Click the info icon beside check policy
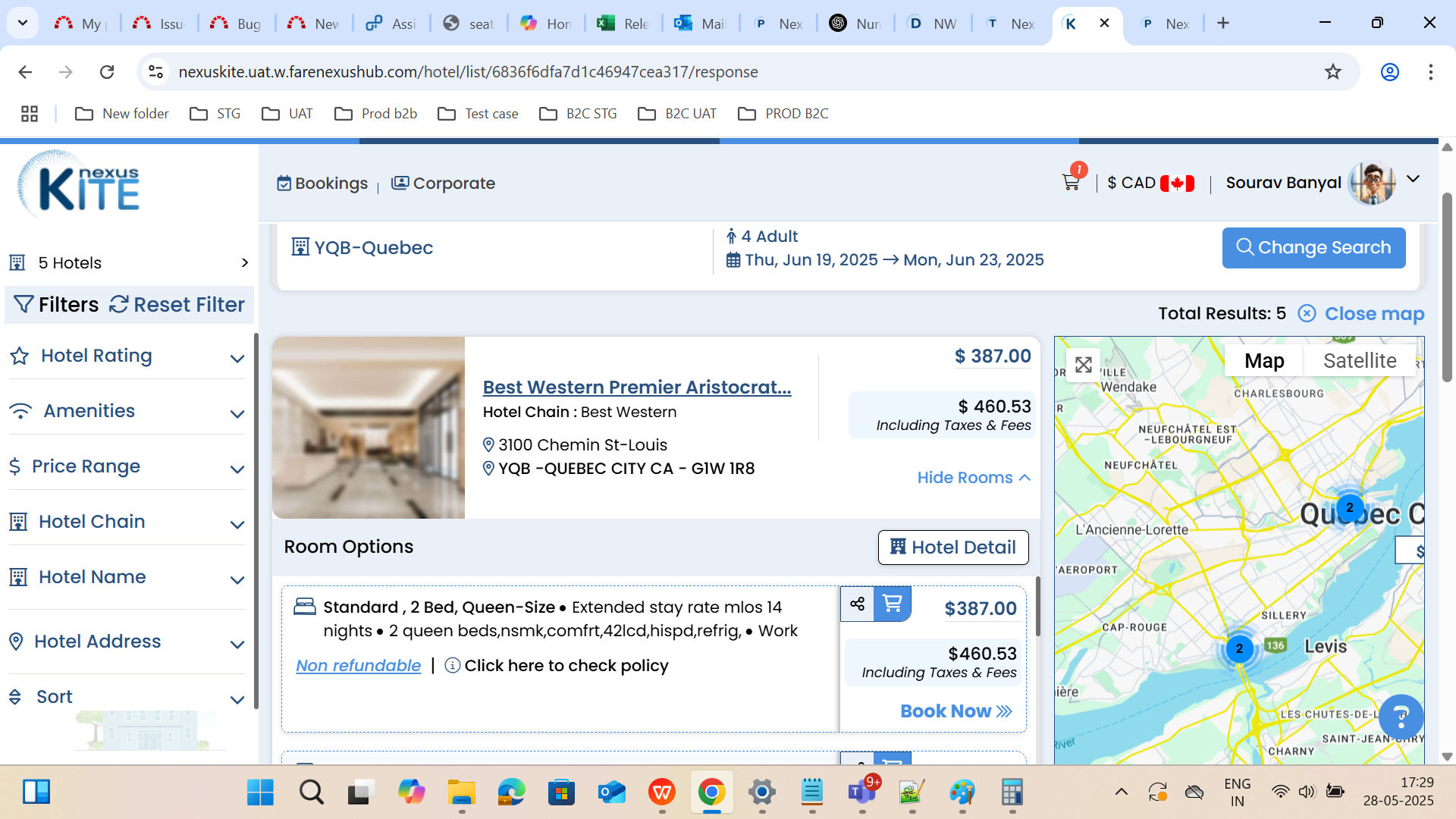This screenshot has width=1456, height=819. (452, 665)
